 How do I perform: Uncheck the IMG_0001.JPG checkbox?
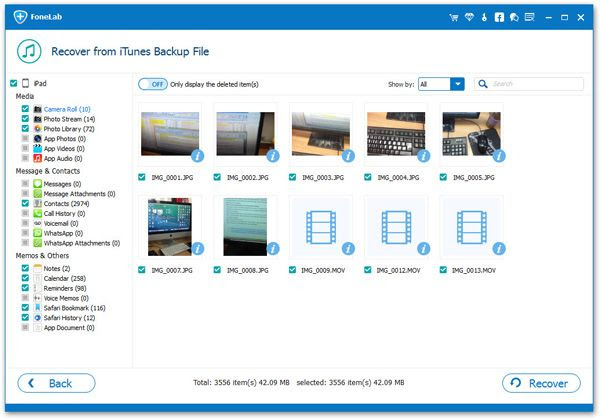pyautogui.click(x=142, y=177)
